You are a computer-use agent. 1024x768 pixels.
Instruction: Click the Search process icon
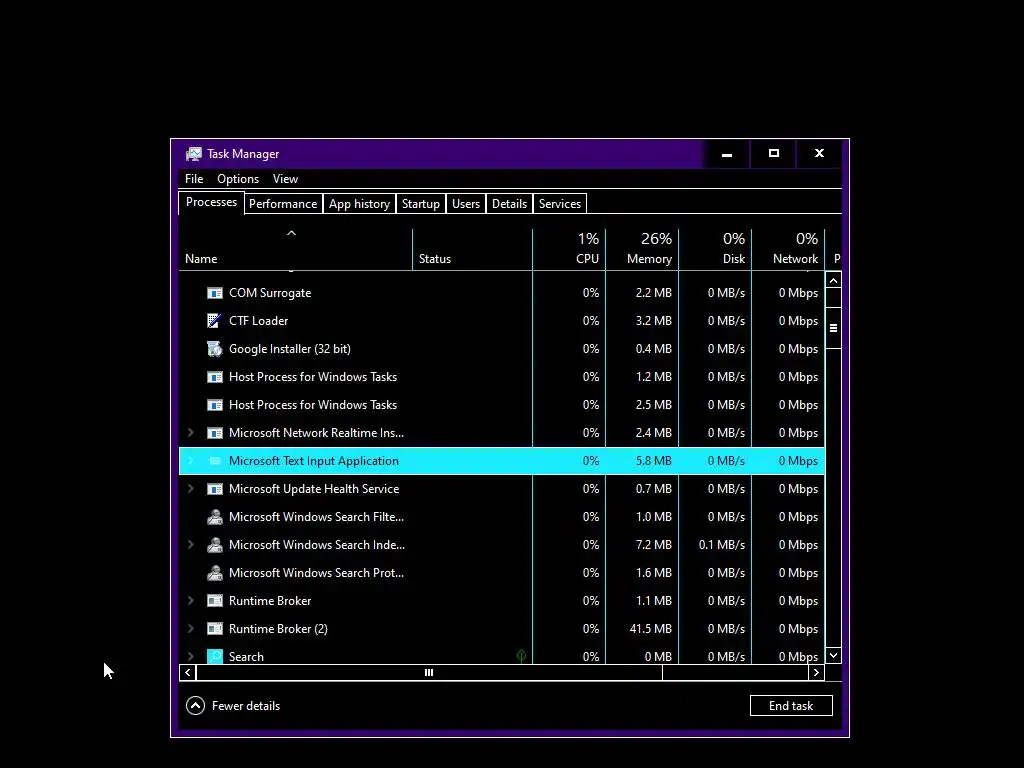pyautogui.click(x=214, y=656)
